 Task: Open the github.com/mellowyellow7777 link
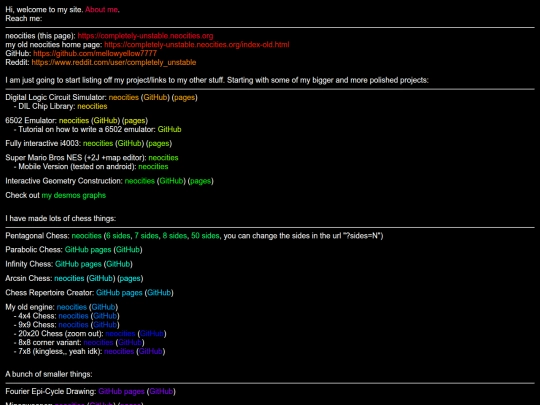coord(95,54)
